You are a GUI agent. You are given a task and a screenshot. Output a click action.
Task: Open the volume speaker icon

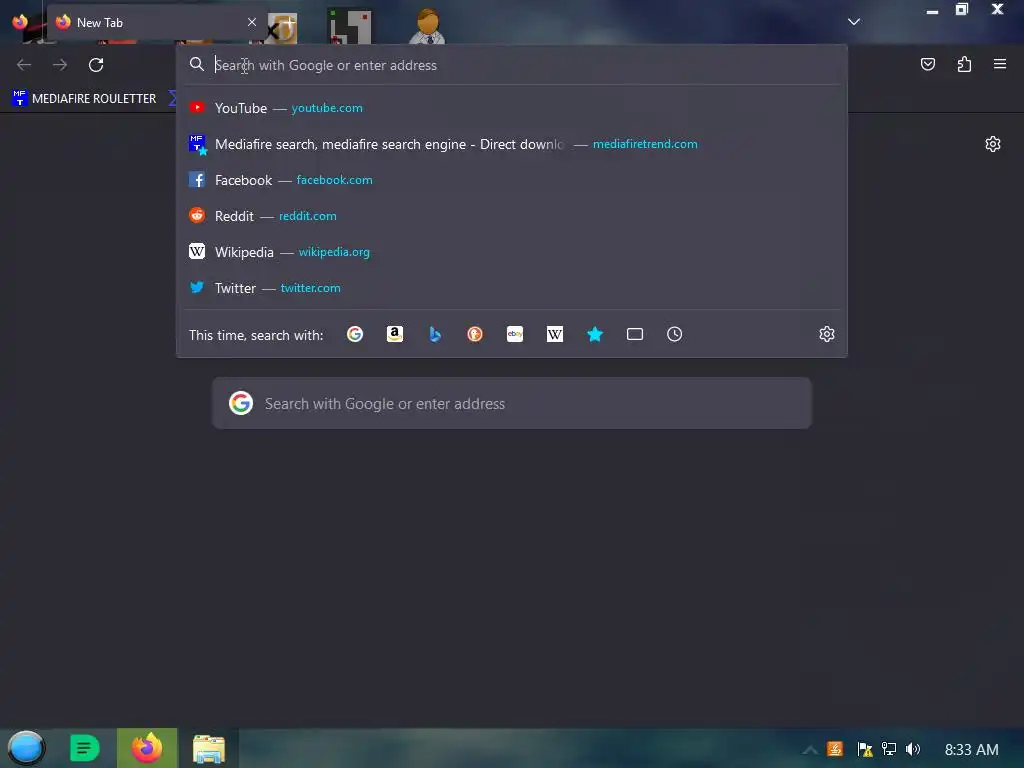tap(913, 749)
